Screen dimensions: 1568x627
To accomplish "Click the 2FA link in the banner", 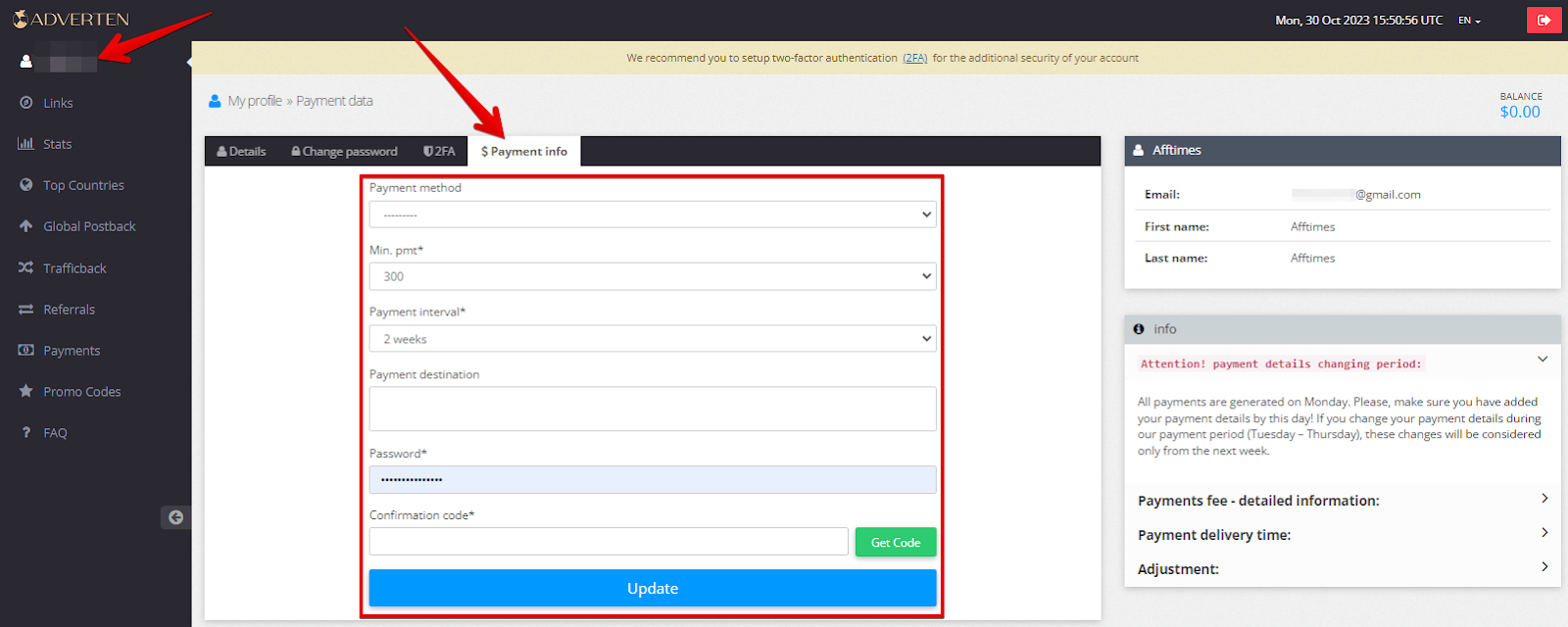I will pos(915,58).
